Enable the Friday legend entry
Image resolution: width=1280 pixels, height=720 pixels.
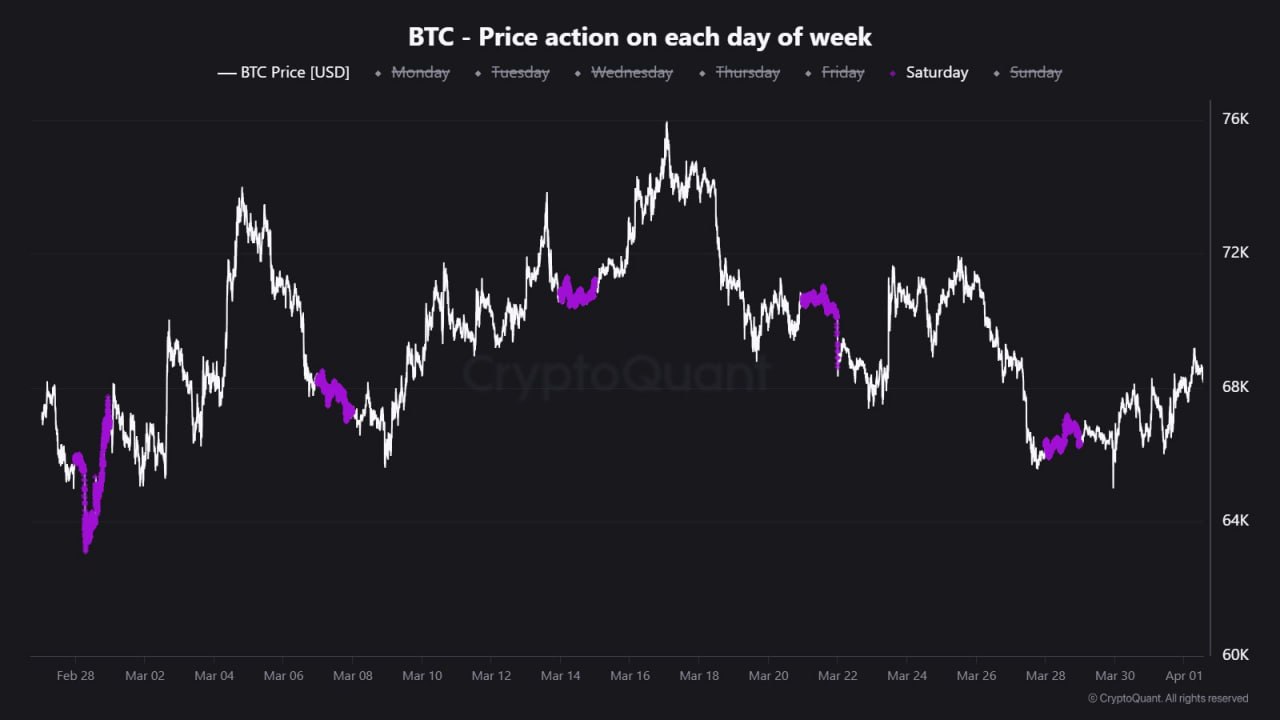(x=842, y=73)
